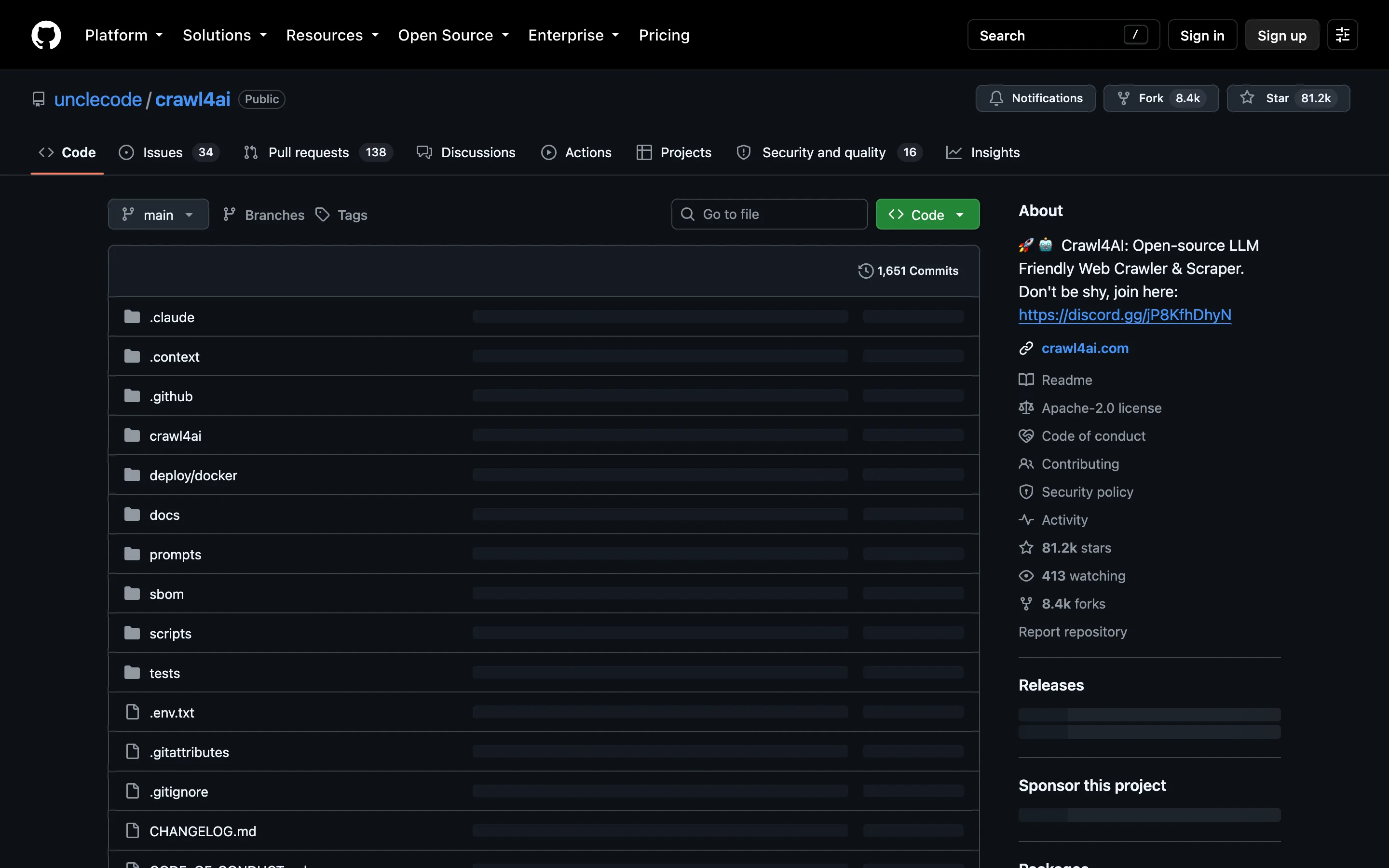Star the crawl4ai repository
This screenshot has width=1389, height=868.
(1288, 98)
